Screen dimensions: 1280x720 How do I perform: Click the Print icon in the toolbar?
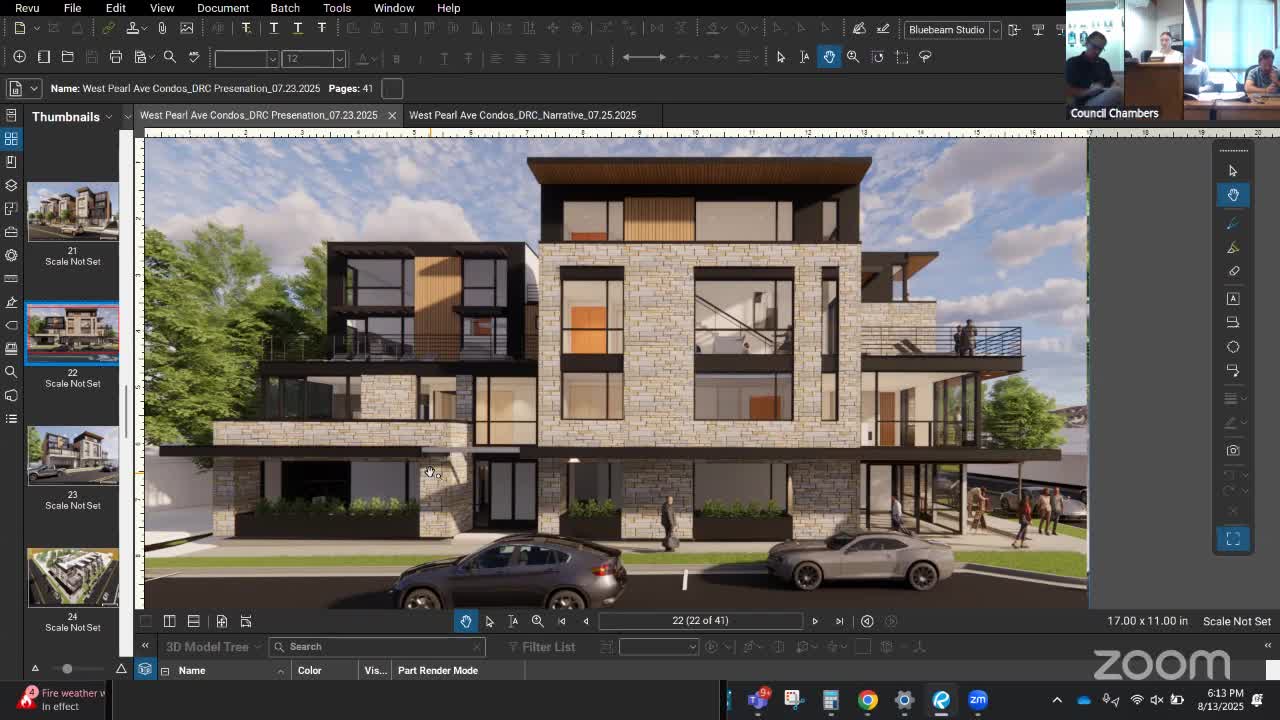[116, 57]
